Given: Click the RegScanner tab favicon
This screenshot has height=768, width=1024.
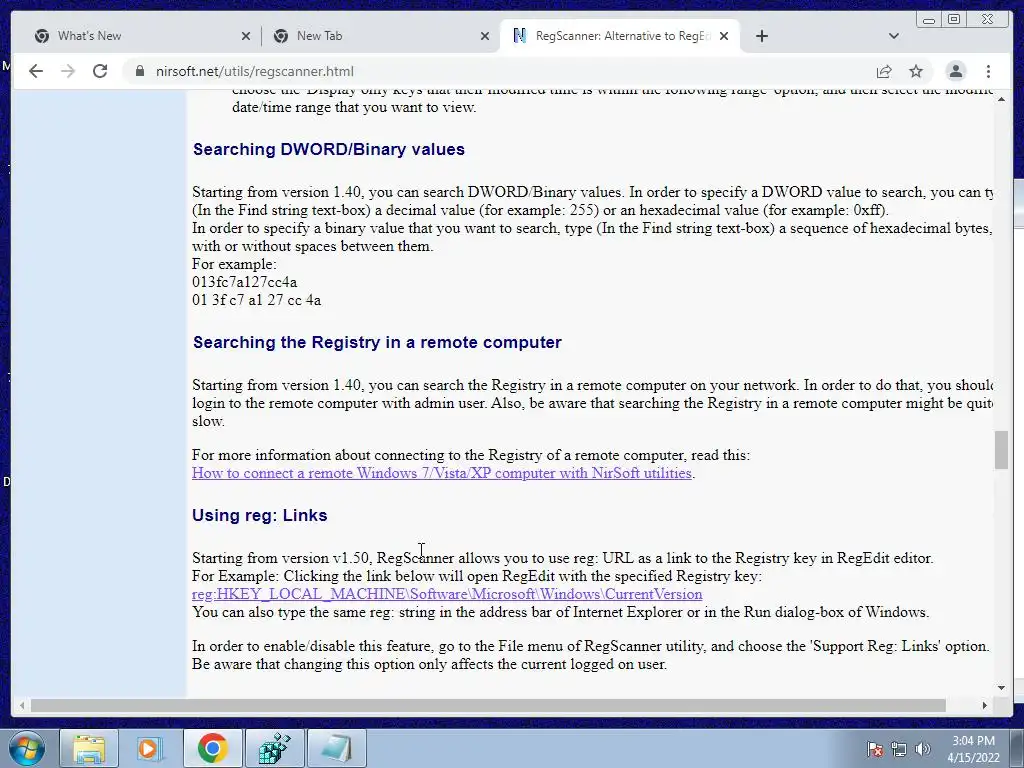Looking at the screenshot, I should pos(520,36).
